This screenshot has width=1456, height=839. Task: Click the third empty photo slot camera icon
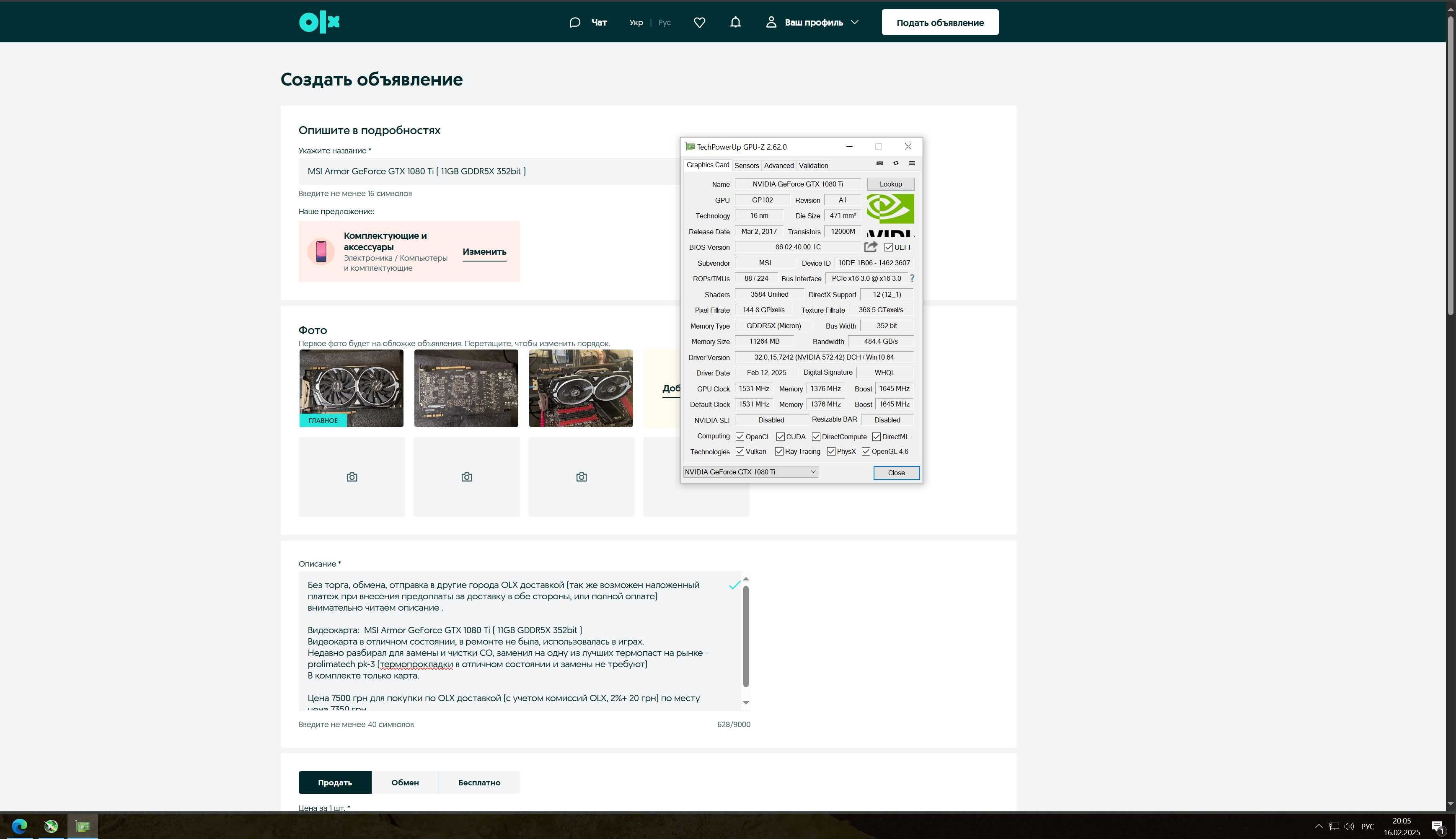(582, 477)
